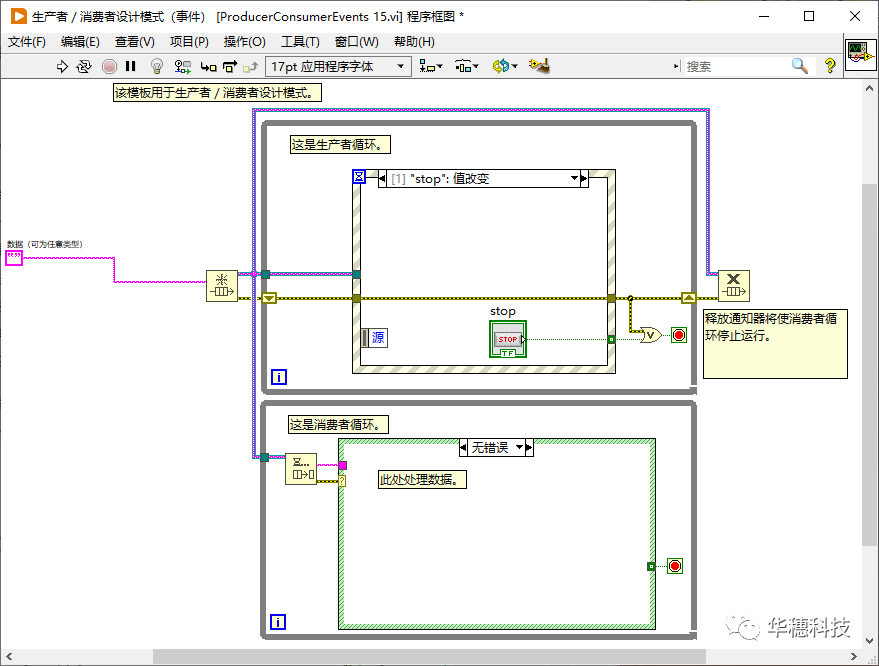Click the Clean Up Diagram broom icon
The image size is (879, 666).
tap(540, 66)
